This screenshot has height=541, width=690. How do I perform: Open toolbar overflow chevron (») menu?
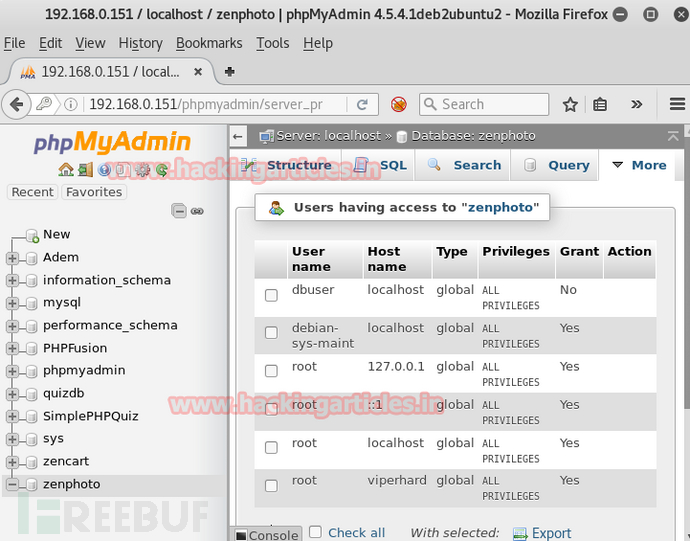click(636, 104)
